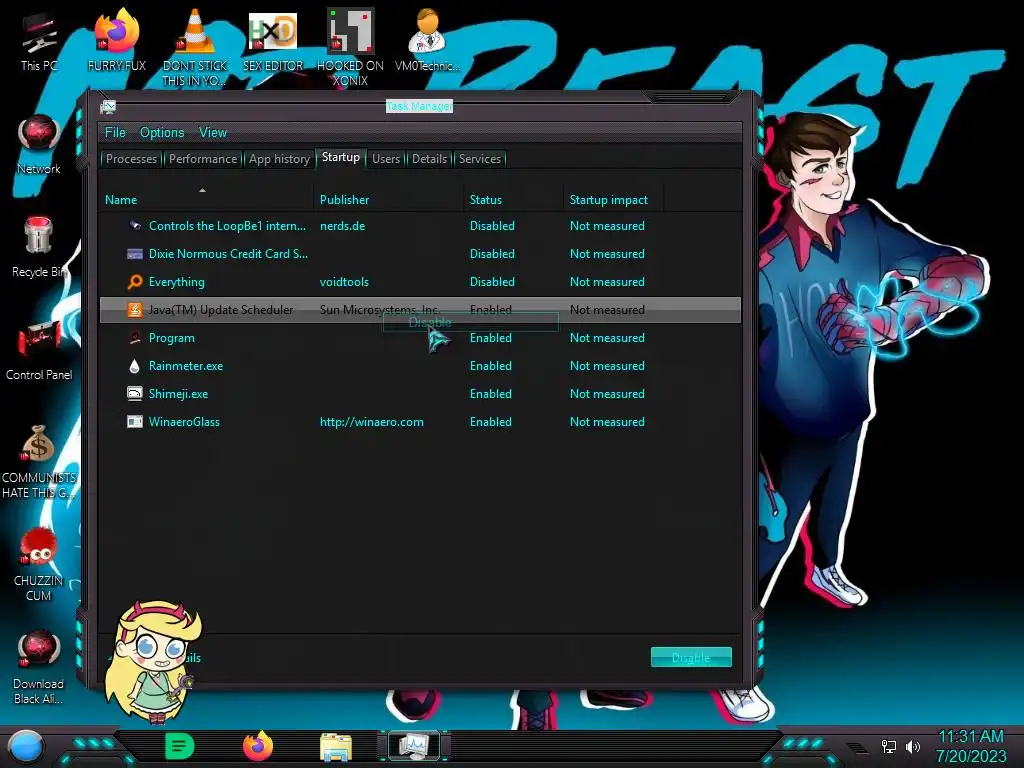
Task: Click the nerds.de publisher cell
Action: [342, 226]
